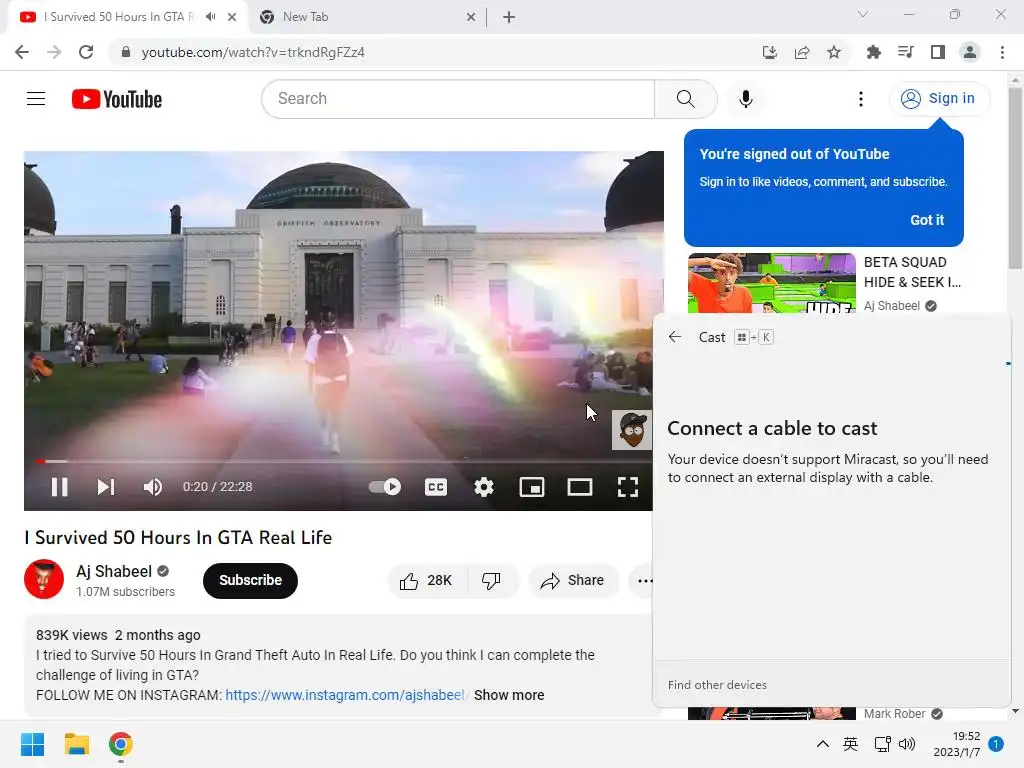Screen dimensions: 1024x768
Task: Go back from the Cast panel
Action: [x=675, y=337]
